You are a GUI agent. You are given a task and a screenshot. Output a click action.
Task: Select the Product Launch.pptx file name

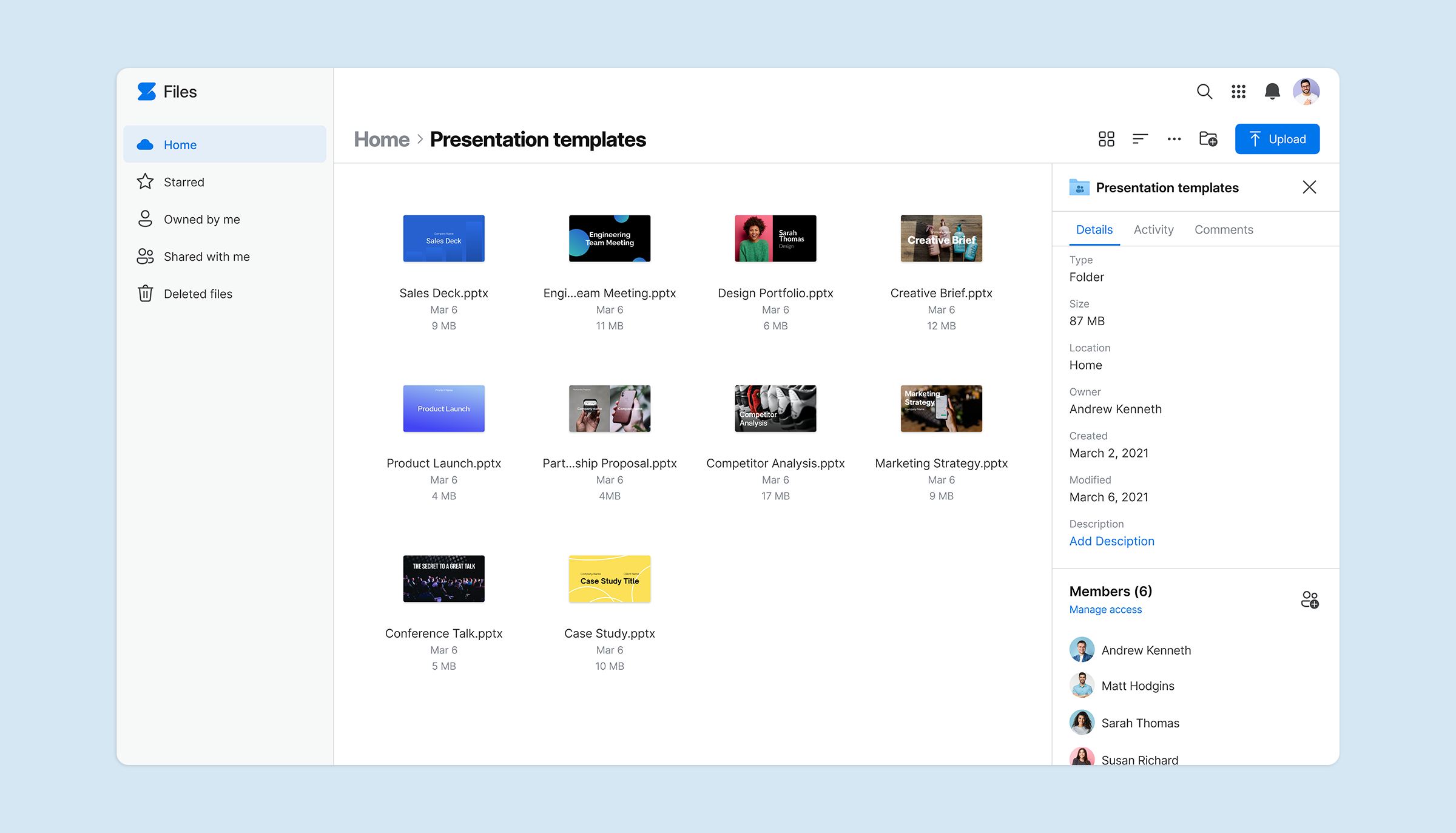[x=443, y=463]
